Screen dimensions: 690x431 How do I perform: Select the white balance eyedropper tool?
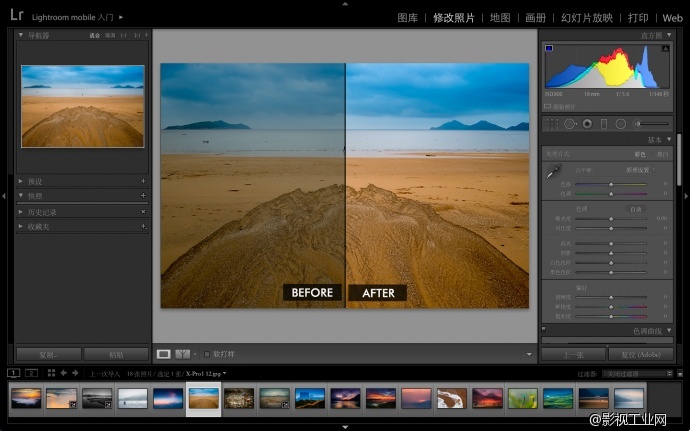(x=552, y=173)
